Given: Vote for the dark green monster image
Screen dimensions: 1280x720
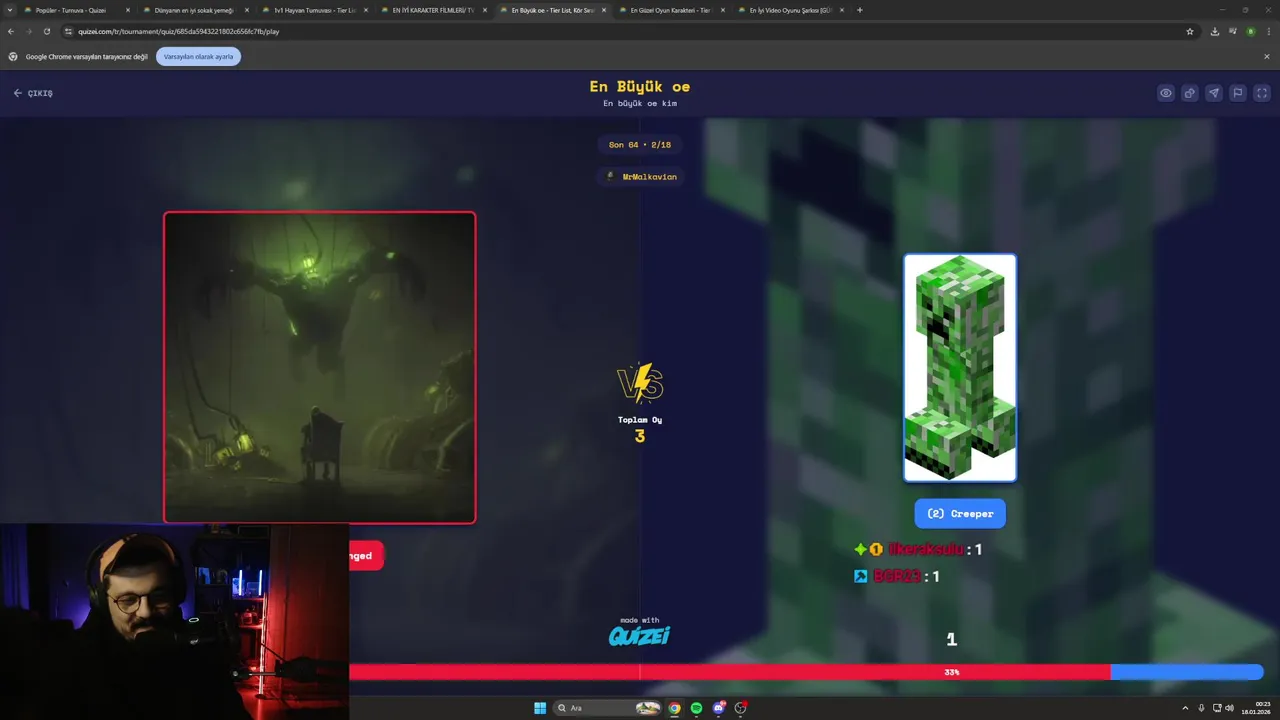Looking at the screenshot, I should (x=320, y=367).
